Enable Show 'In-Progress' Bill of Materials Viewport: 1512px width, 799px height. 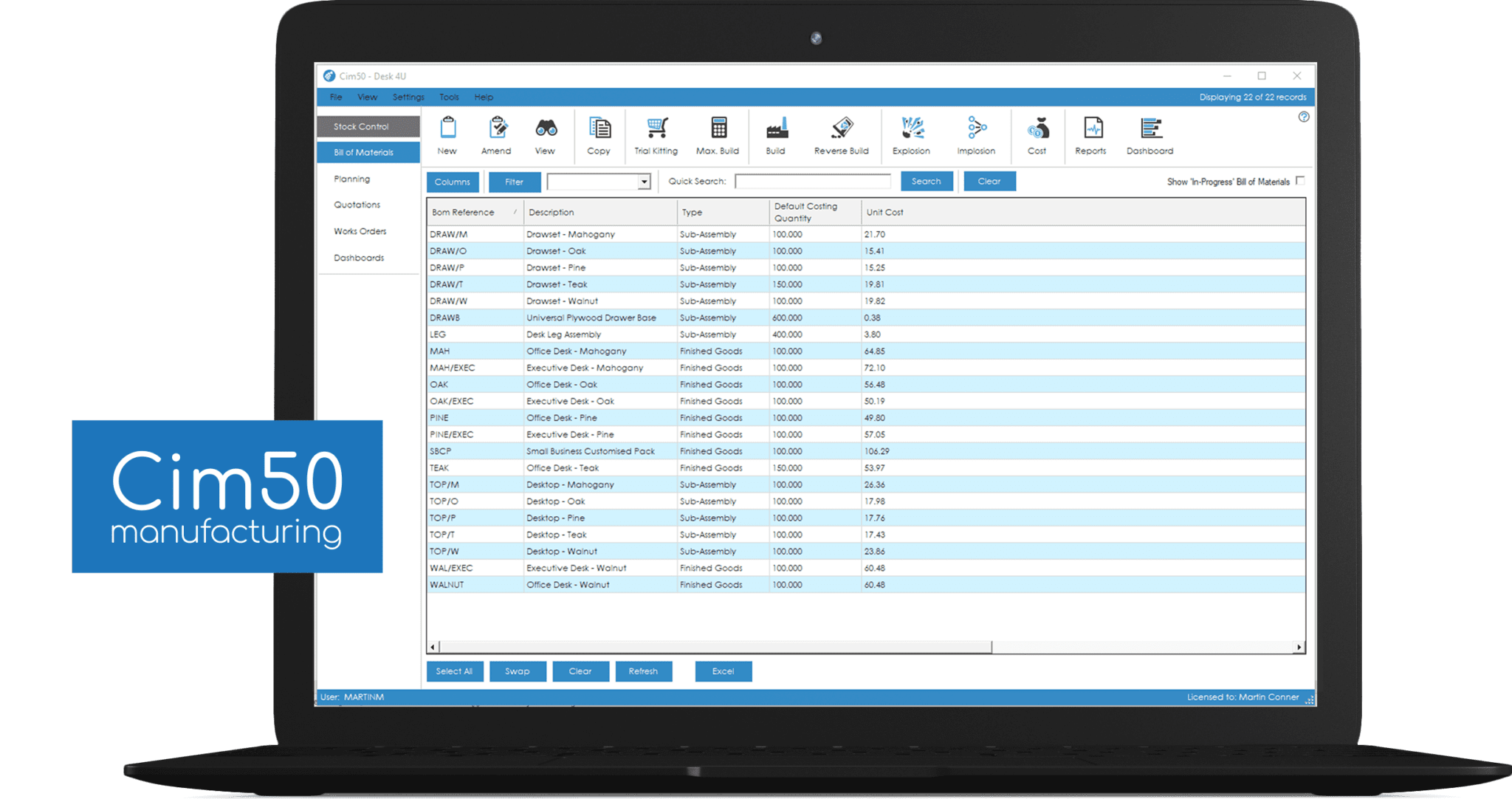coord(1299,182)
